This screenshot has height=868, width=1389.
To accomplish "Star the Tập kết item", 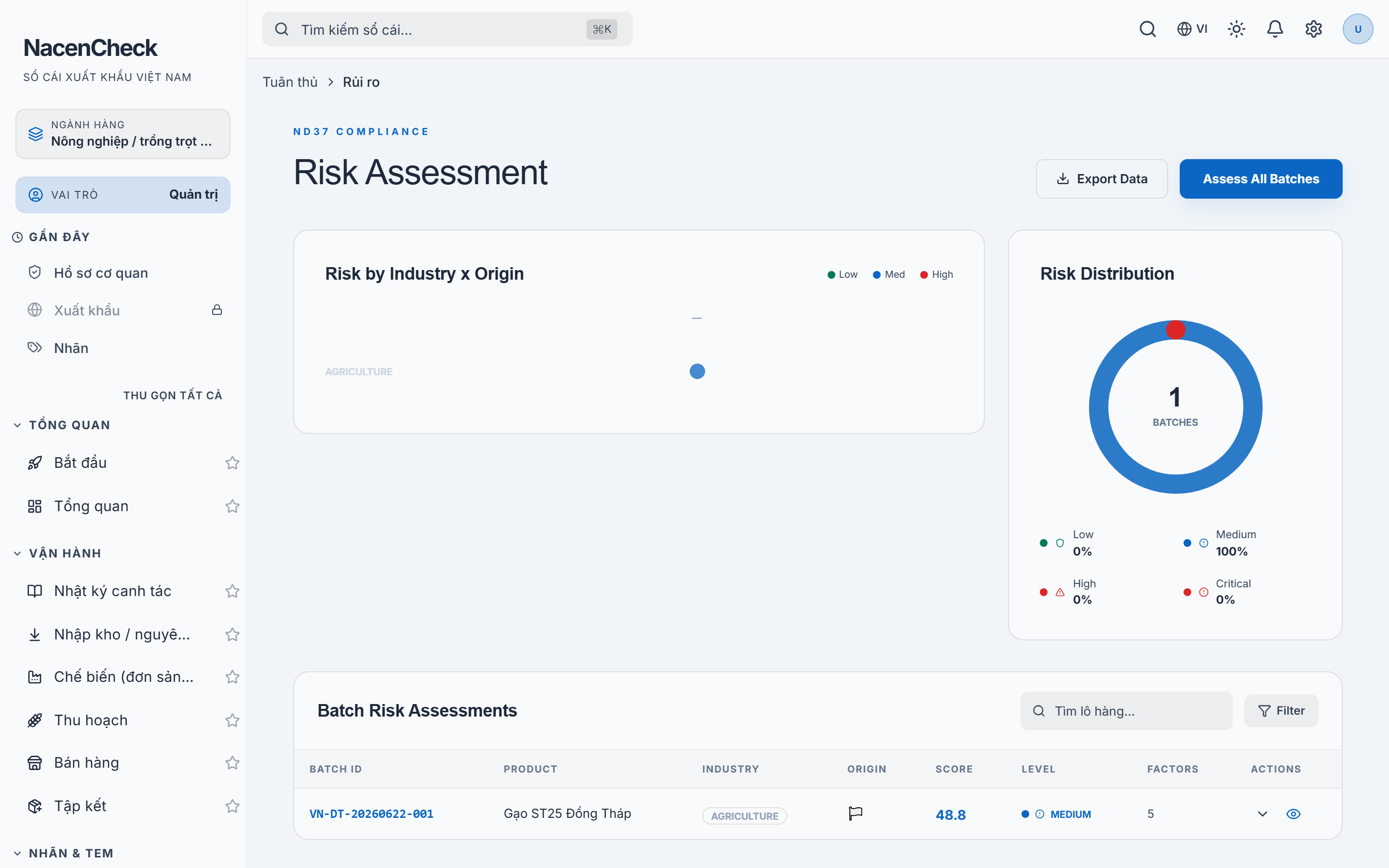I will click(232, 806).
